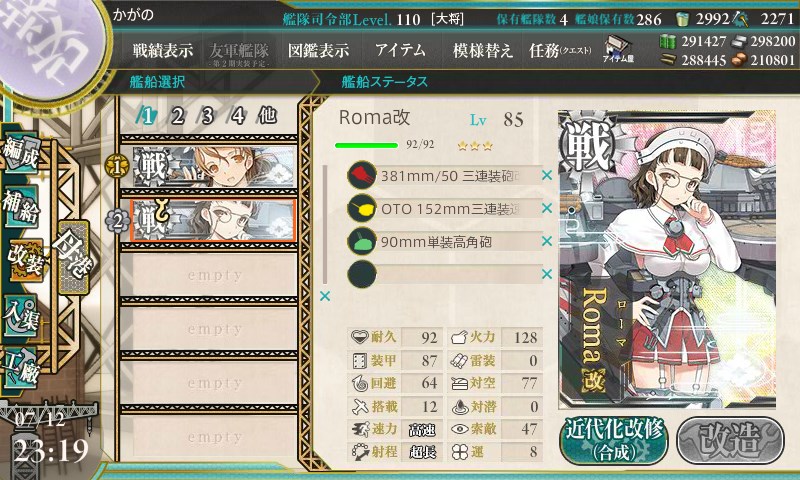Select the empty fourth equipment slot

point(445,274)
